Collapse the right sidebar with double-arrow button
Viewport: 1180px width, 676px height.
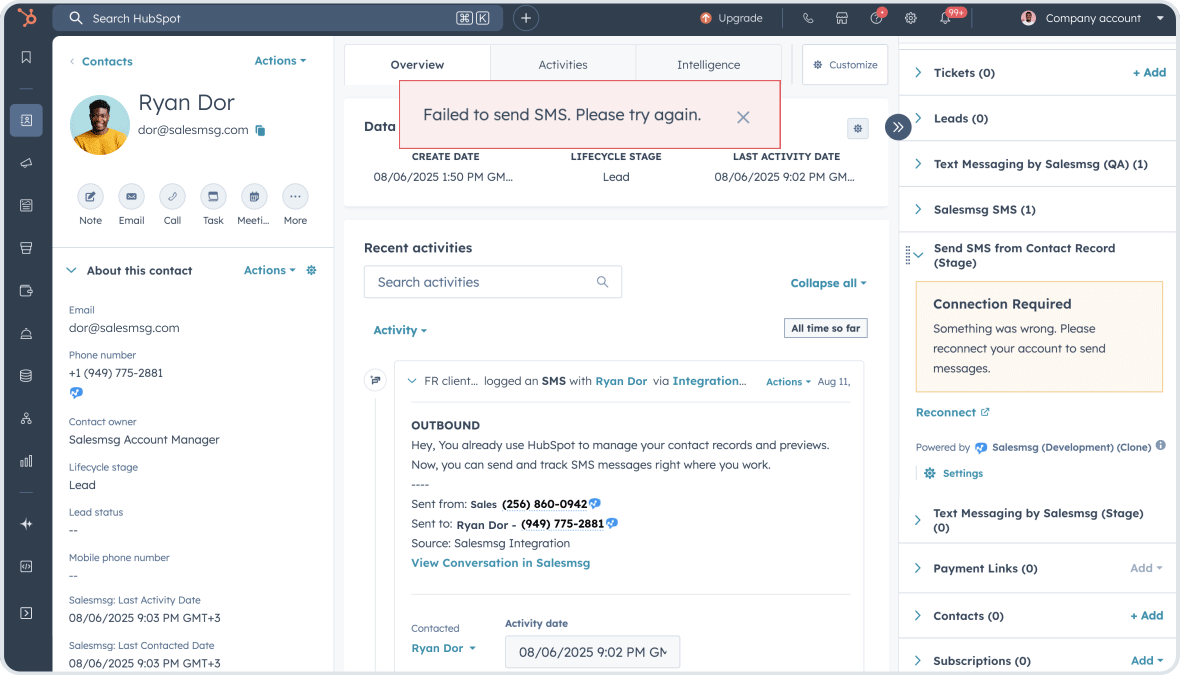[x=898, y=127]
